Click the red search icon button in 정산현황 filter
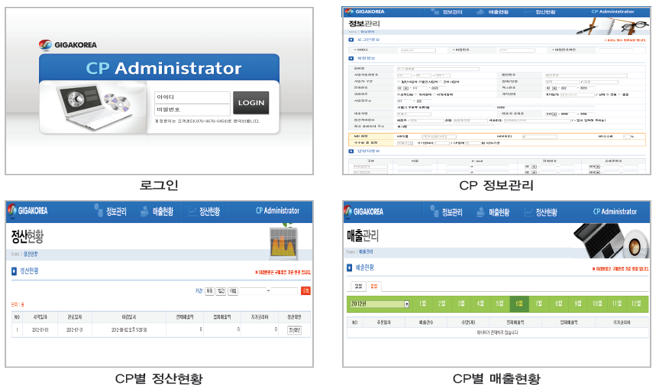658x388 pixels. pyautogui.click(x=306, y=291)
